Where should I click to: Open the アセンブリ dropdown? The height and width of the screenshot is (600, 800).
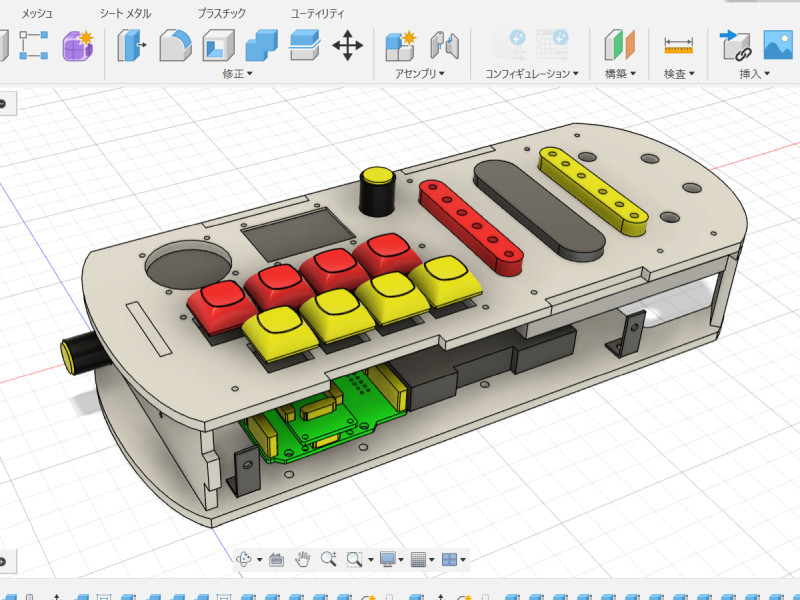tap(419, 74)
